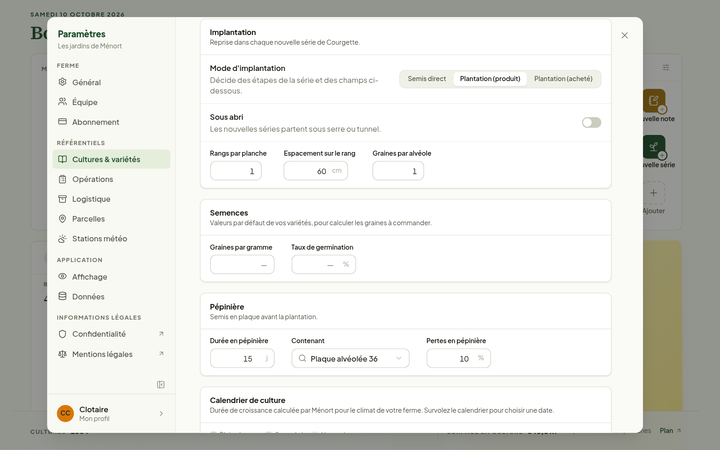This screenshot has height=450, width=720.
Task: Click the Parcelles map pin icon
Action: pos(62,219)
